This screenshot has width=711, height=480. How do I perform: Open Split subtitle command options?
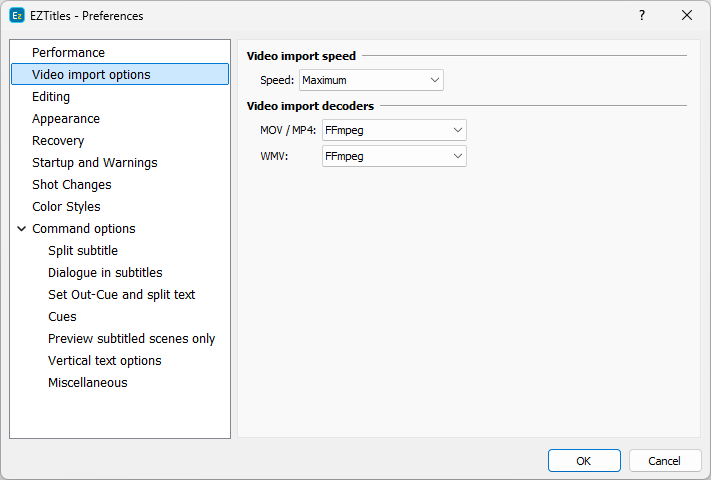click(82, 251)
